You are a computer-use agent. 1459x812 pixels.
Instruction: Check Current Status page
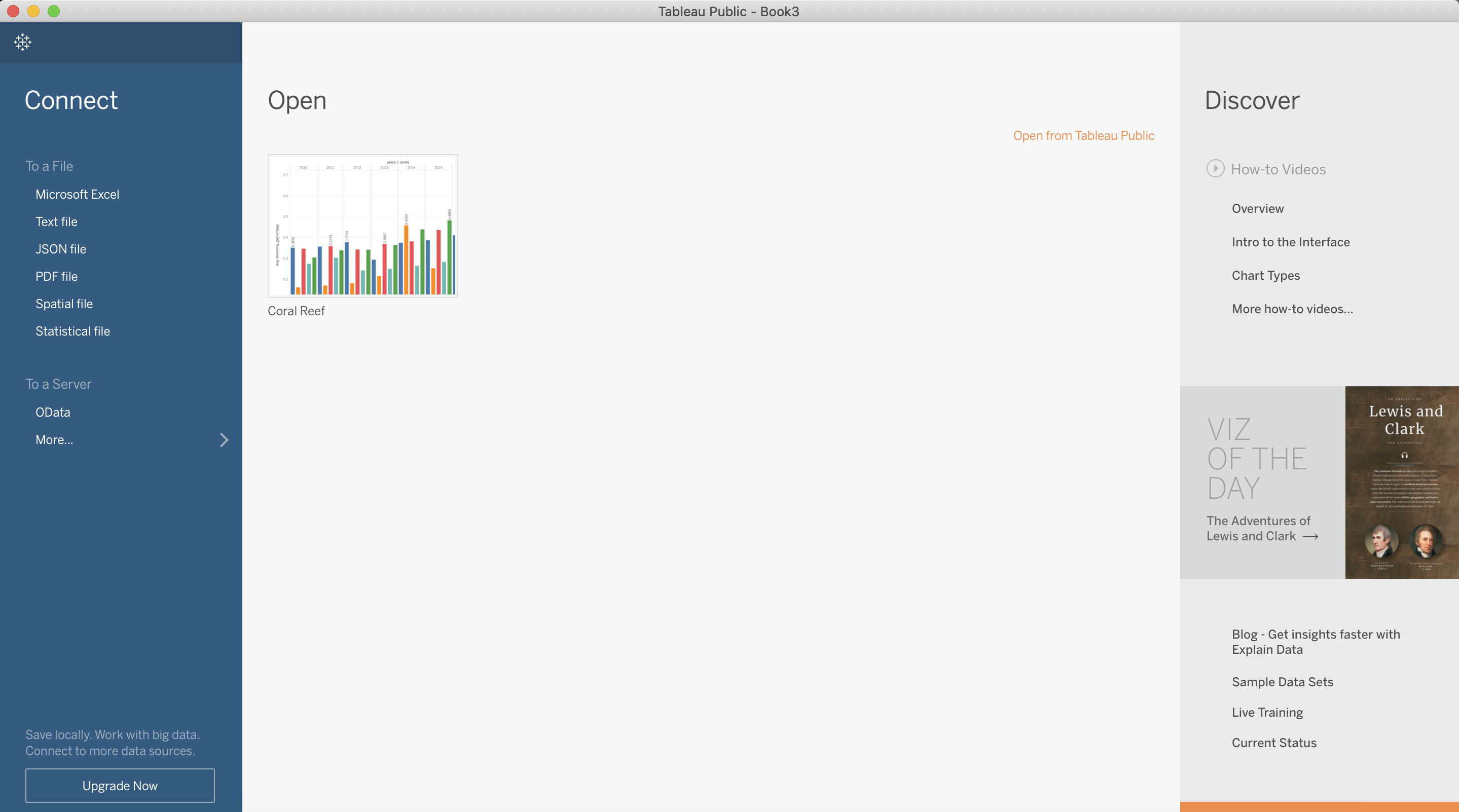1274,743
